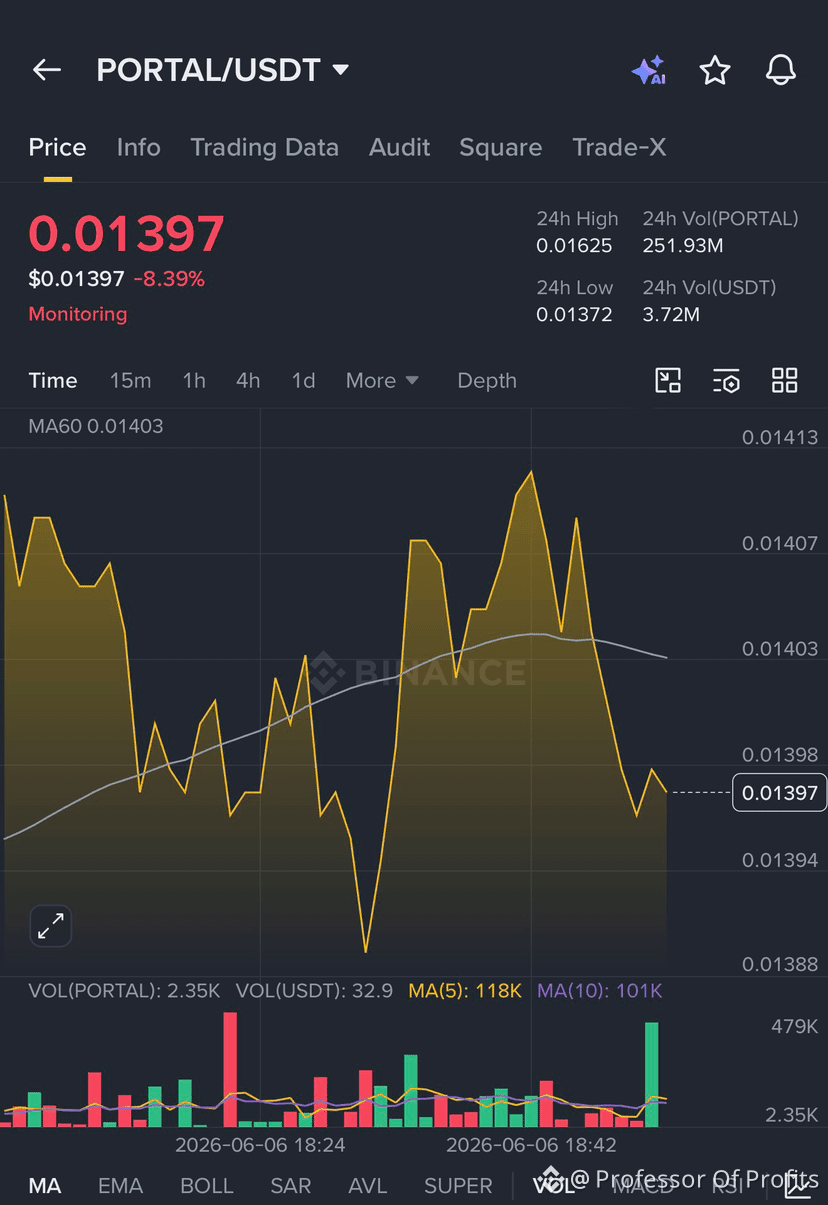Viewport: 828px width, 1205px height.
Task: Tap the Monitoring tag label
Action: (78, 314)
